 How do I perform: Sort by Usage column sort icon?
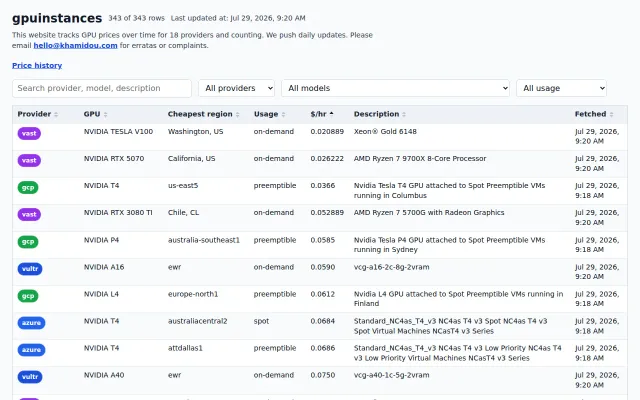coord(283,114)
